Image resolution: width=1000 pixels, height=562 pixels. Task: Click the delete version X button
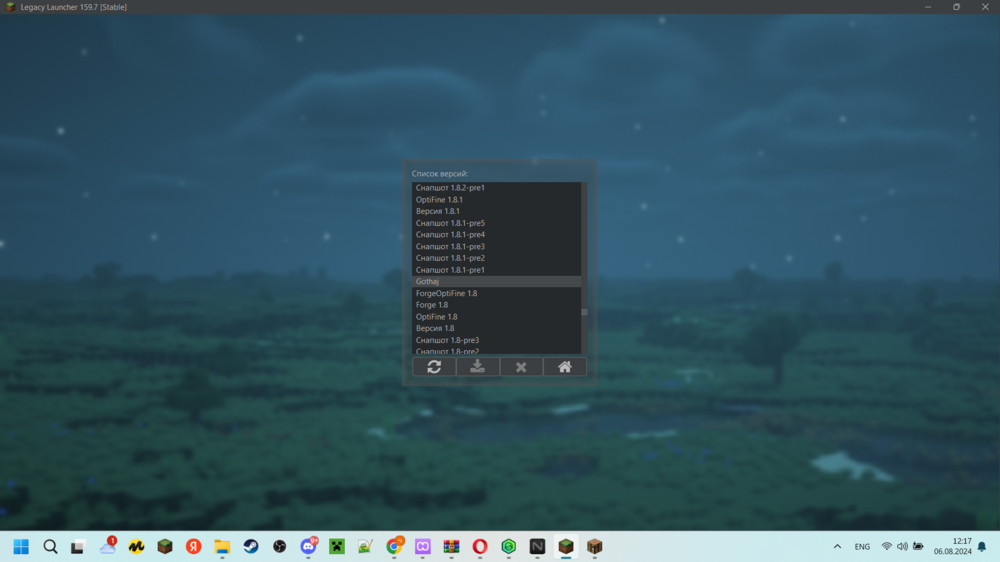pyautogui.click(x=521, y=367)
